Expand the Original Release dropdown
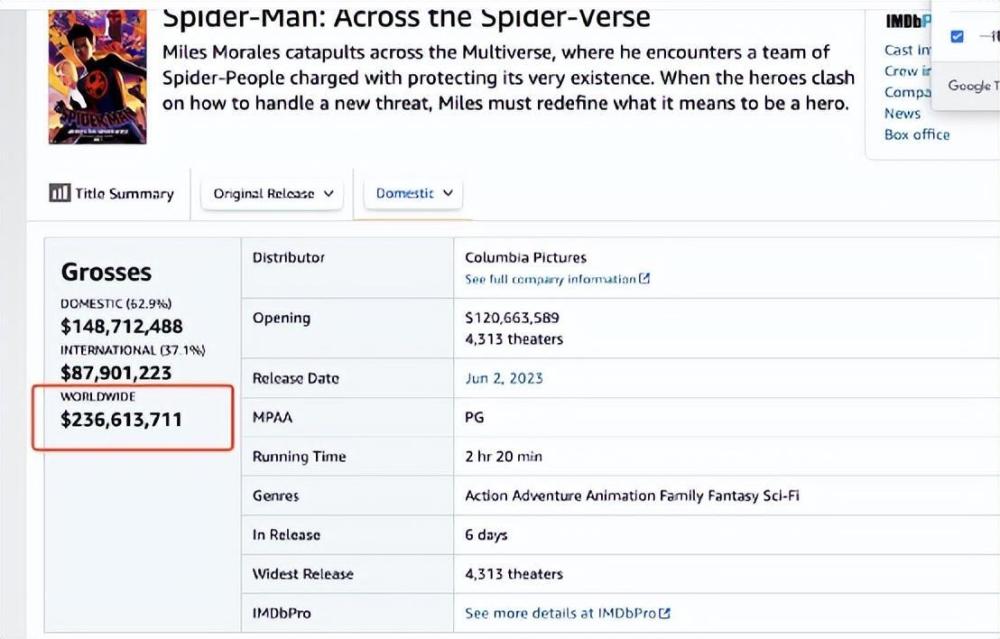Viewport: 1000px width, 639px height. click(273, 194)
